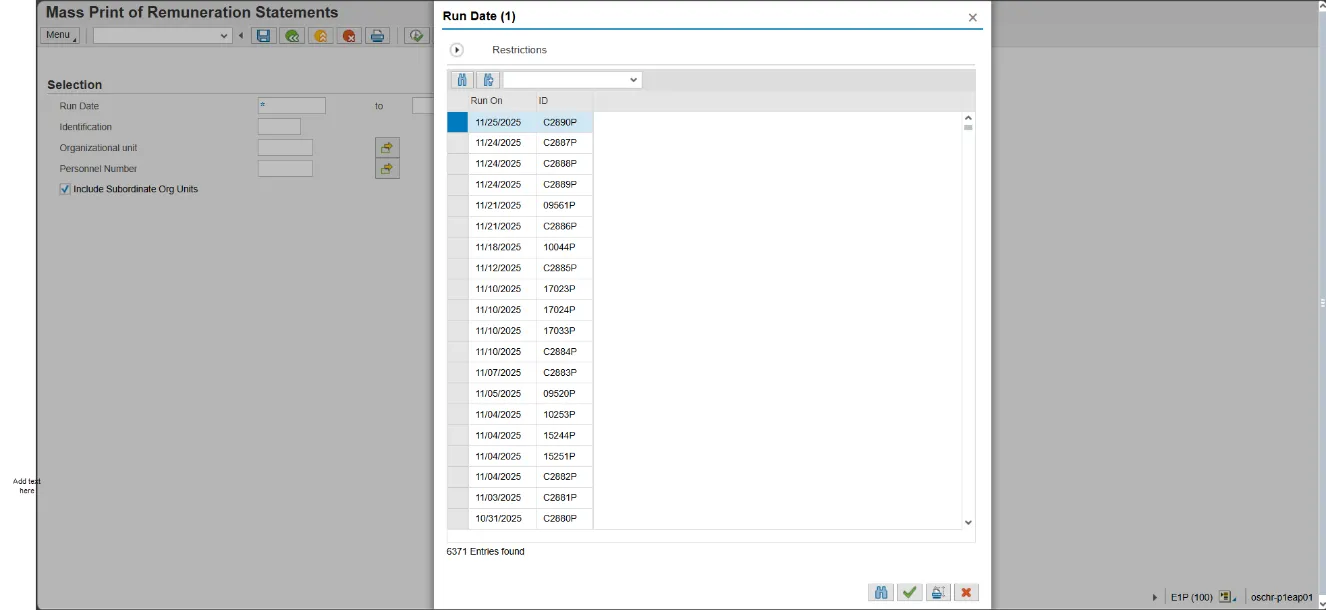Click the Find Next icon in dialog toolbar
This screenshot has width=1326, height=610.
tap(488, 80)
